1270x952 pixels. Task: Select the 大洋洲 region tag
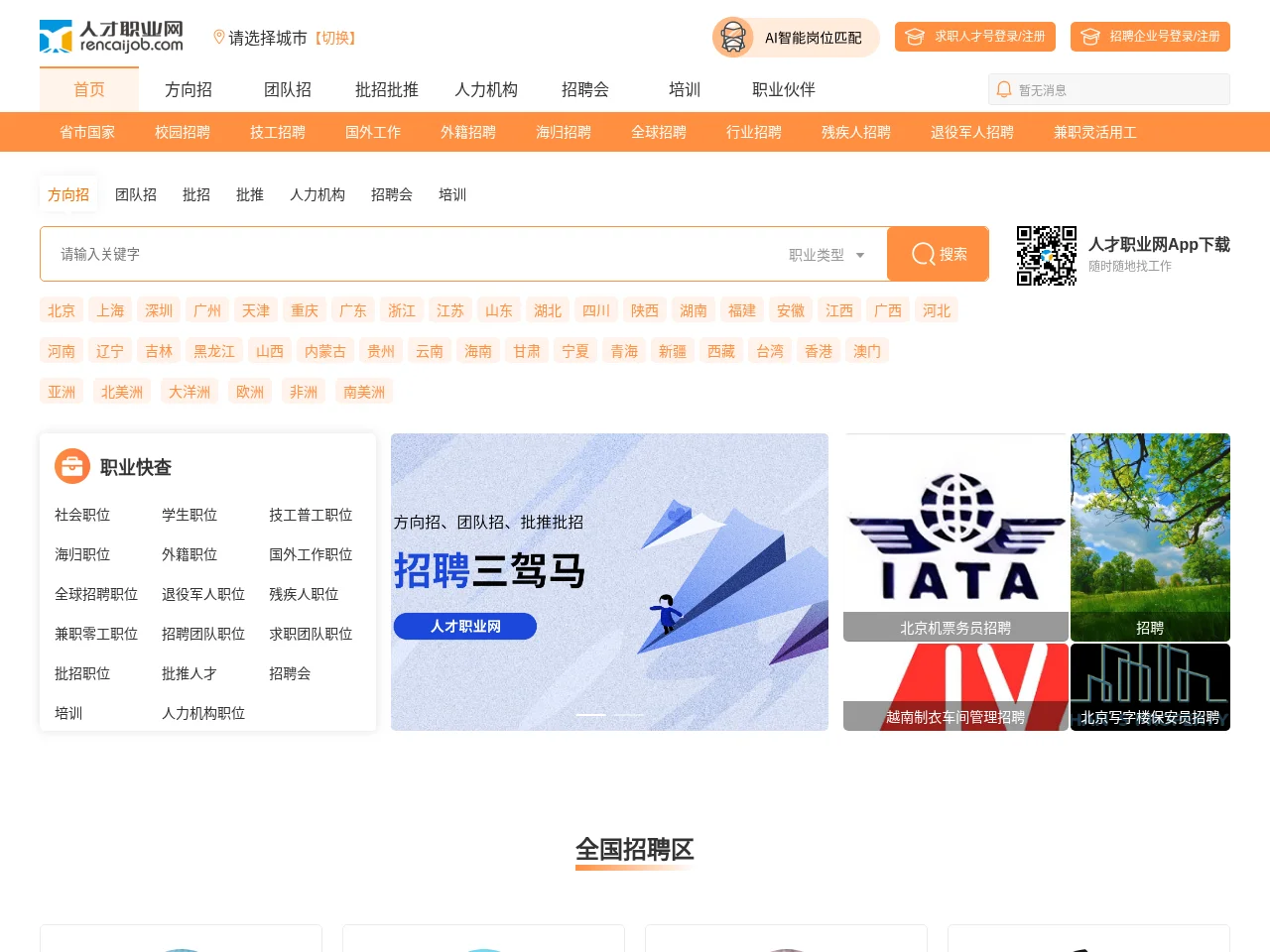coord(190,392)
